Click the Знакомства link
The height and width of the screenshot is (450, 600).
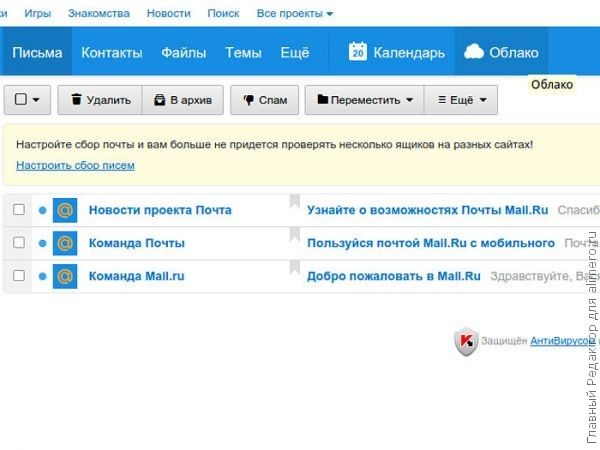click(x=99, y=13)
